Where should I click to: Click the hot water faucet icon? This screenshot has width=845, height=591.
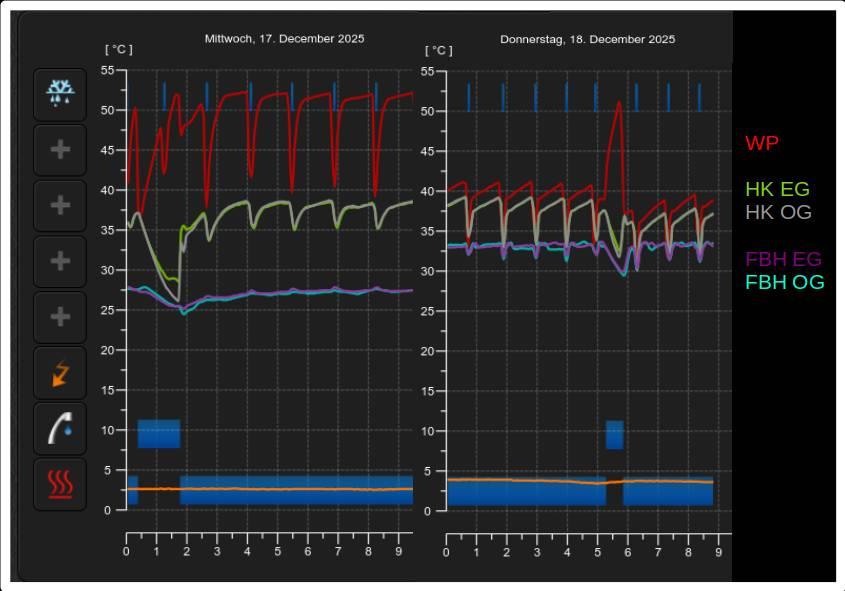[60, 429]
